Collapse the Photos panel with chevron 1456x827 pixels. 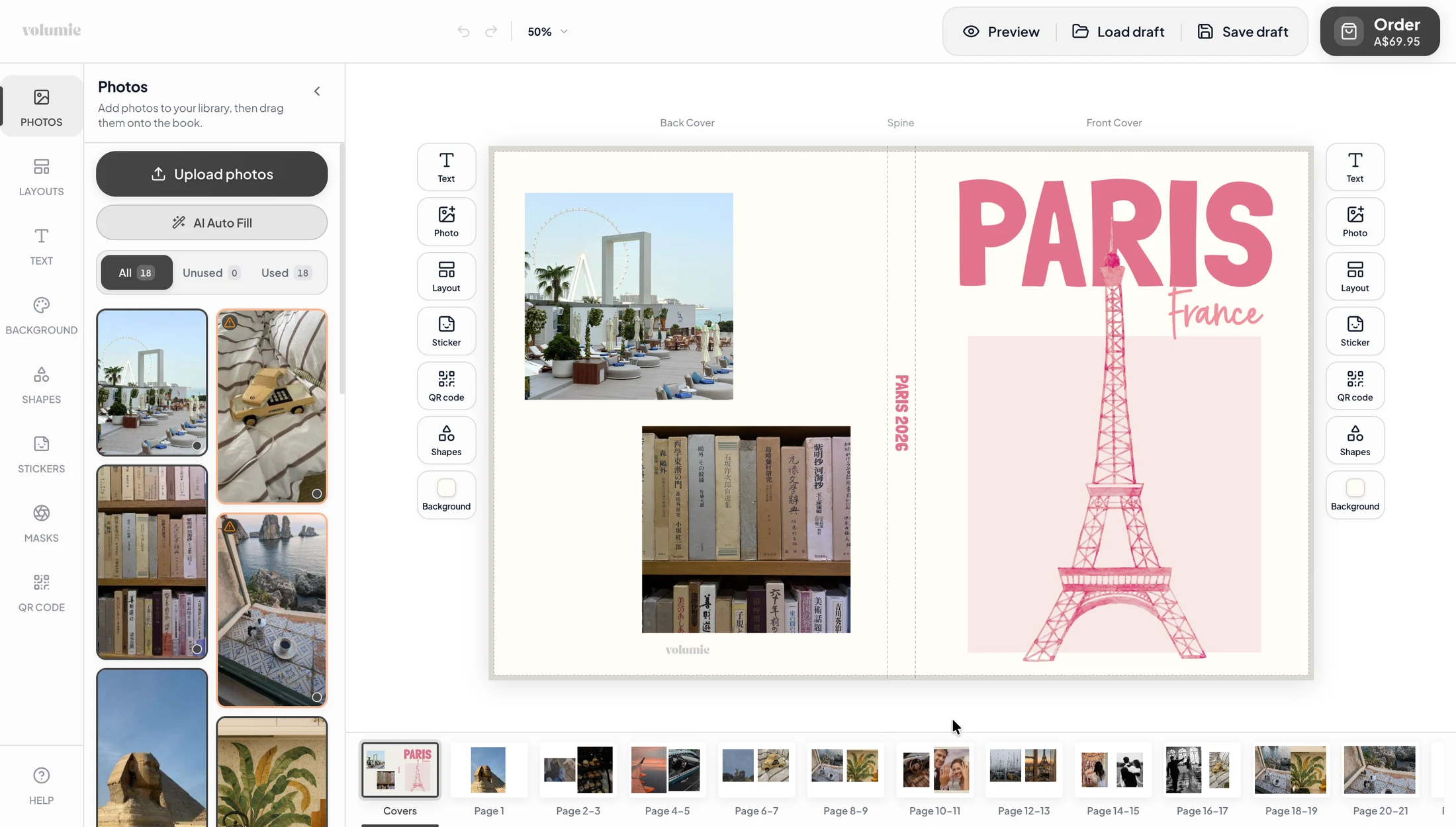click(317, 91)
